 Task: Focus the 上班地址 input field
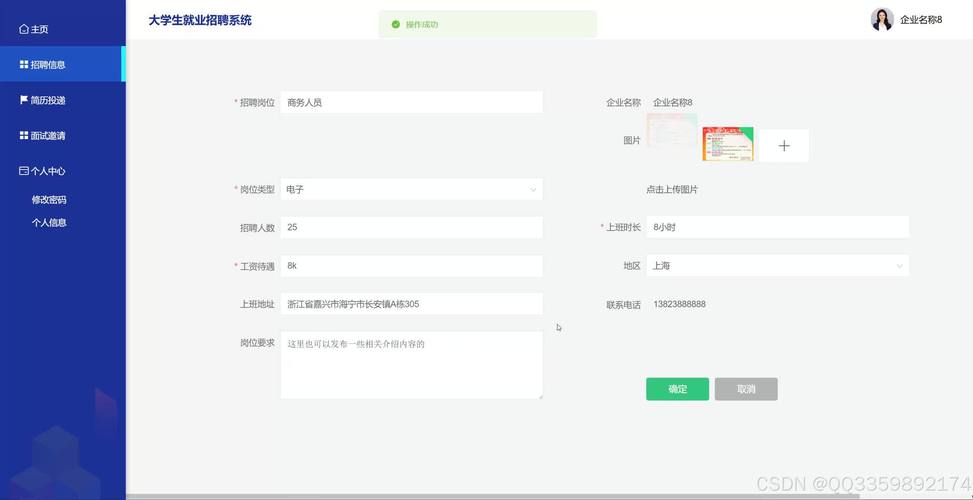411,304
